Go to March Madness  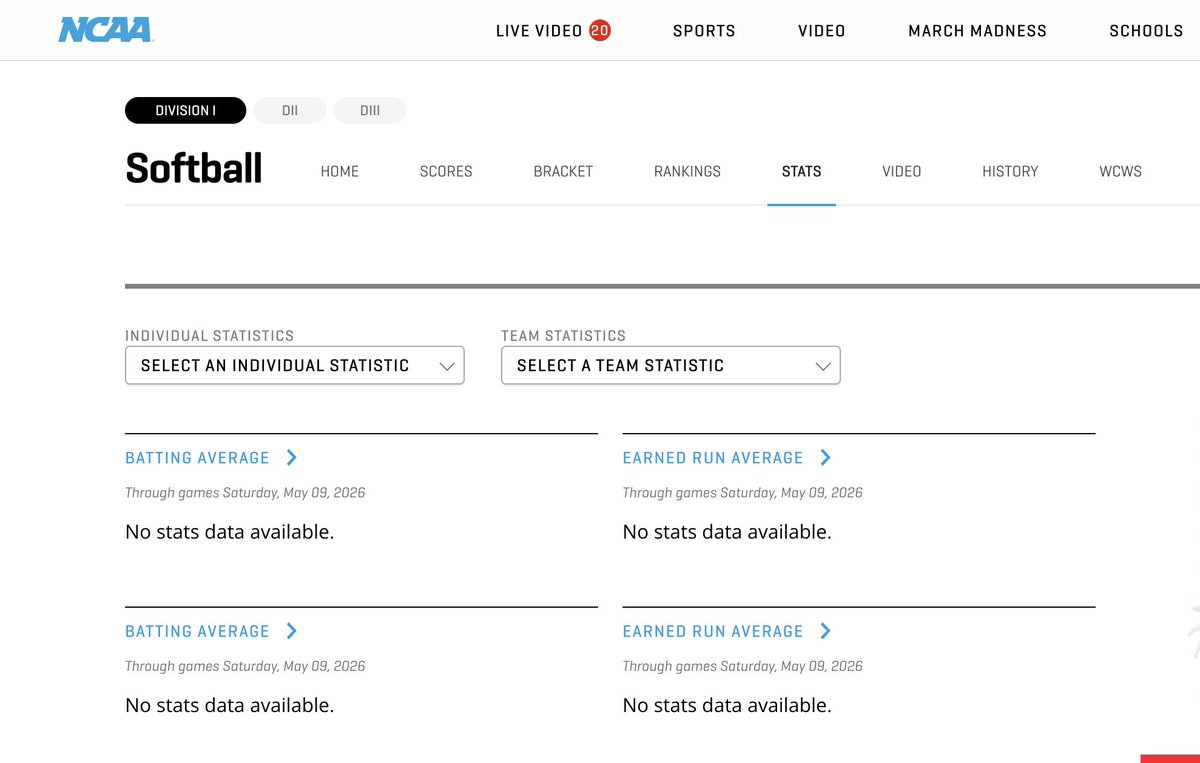(x=977, y=31)
